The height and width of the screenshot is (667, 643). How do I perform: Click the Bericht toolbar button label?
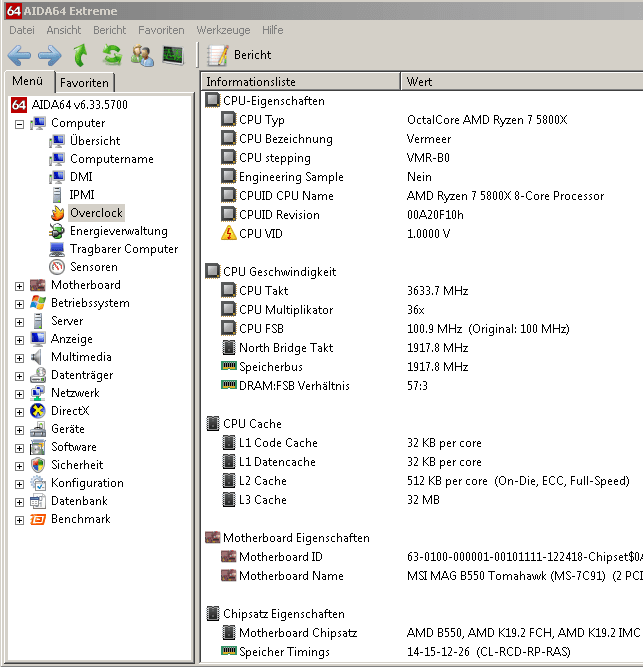(252, 55)
